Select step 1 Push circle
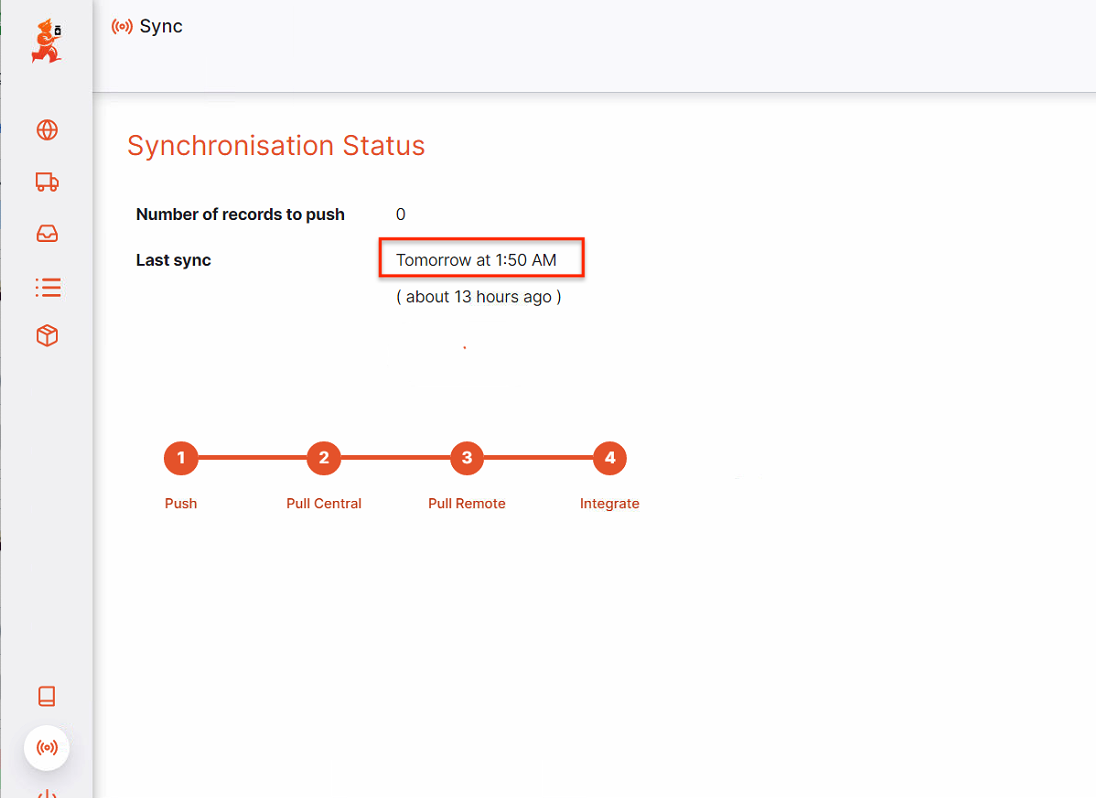The width and height of the screenshot is (1096, 798). point(181,458)
